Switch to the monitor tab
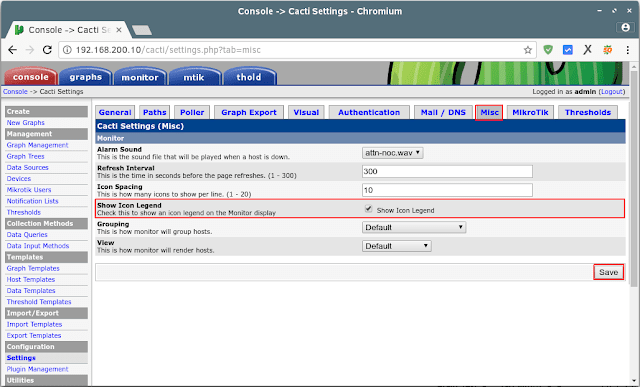 [140, 77]
